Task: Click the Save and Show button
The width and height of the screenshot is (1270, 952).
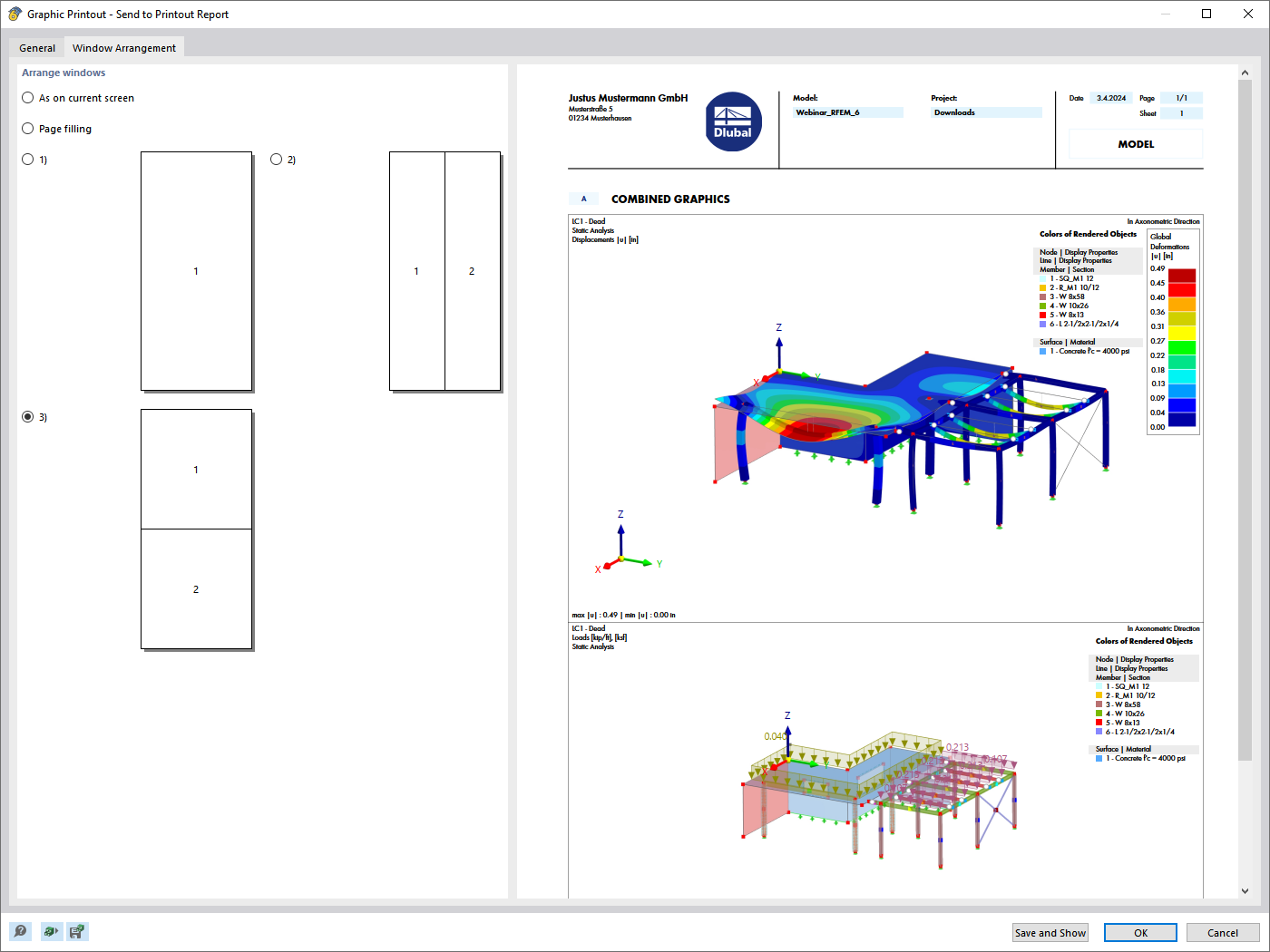Action: (x=1050, y=933)
